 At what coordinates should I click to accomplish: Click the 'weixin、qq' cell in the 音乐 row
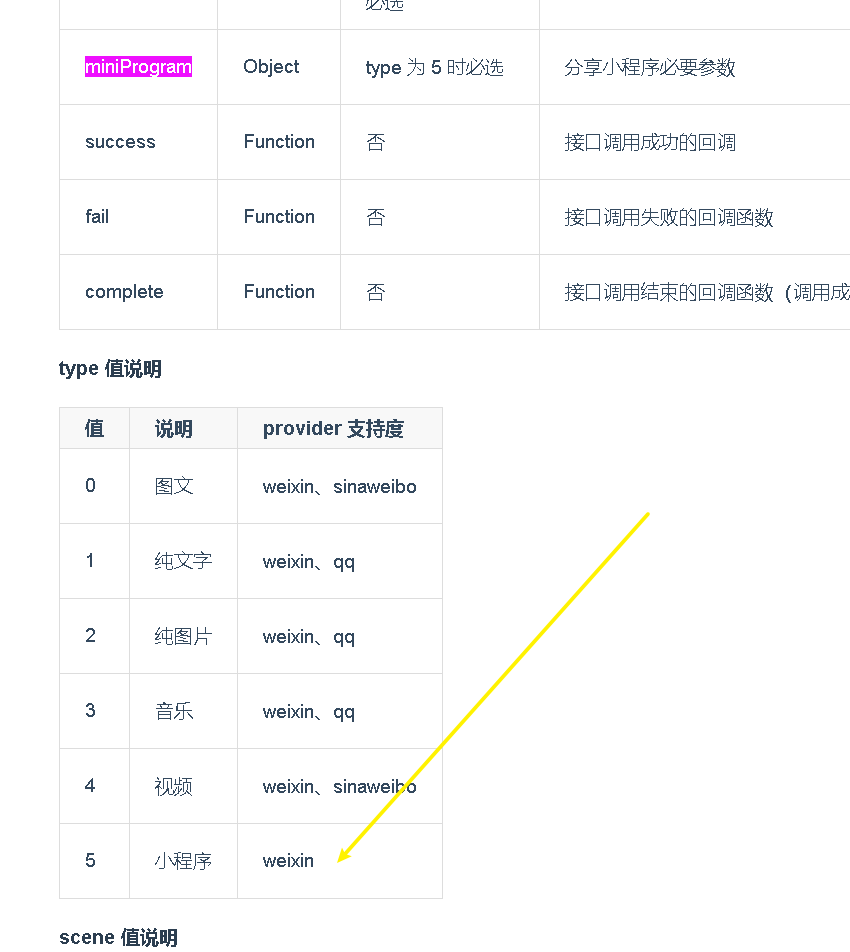coord(308,712)
